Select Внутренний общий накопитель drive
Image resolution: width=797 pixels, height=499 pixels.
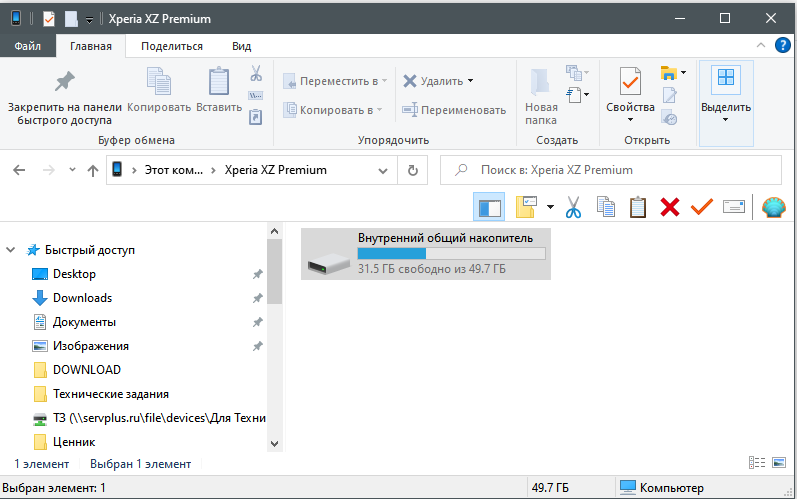426,254
